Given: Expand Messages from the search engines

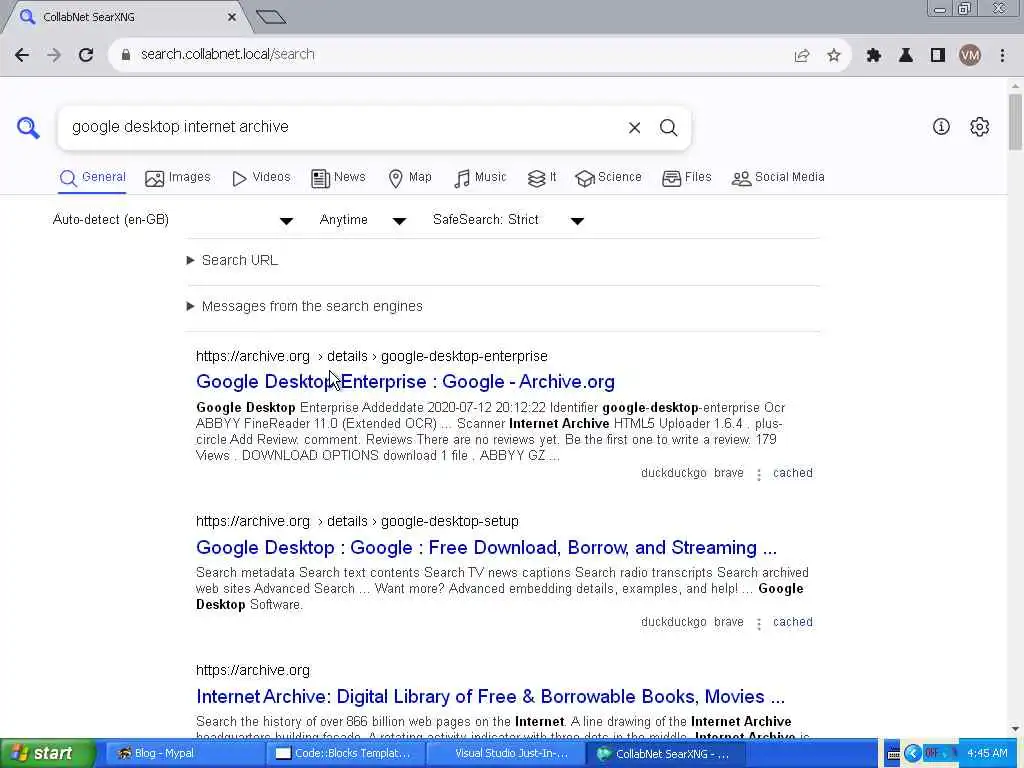Looking at the screenshot, I should coord(305,306).
